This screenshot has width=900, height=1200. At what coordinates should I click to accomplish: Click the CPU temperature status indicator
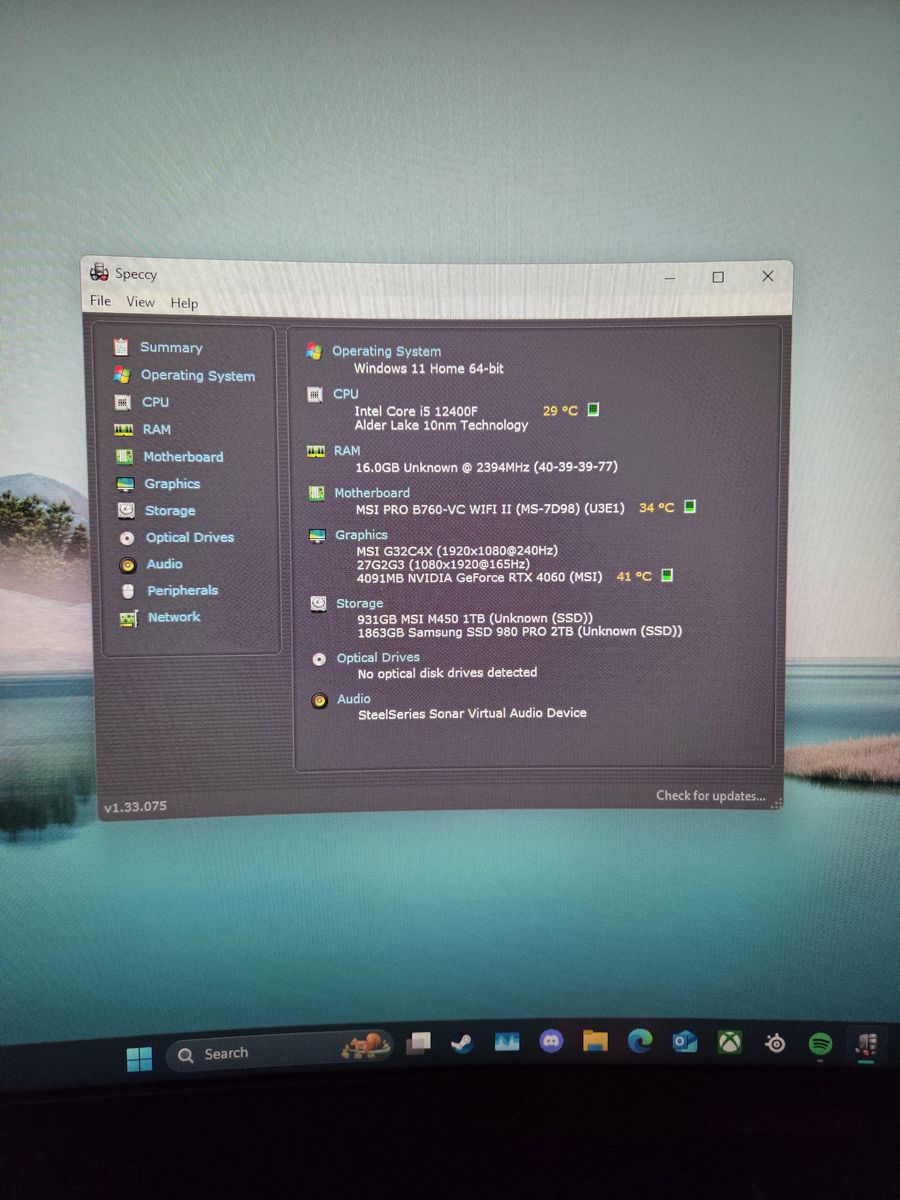[593, 410]
